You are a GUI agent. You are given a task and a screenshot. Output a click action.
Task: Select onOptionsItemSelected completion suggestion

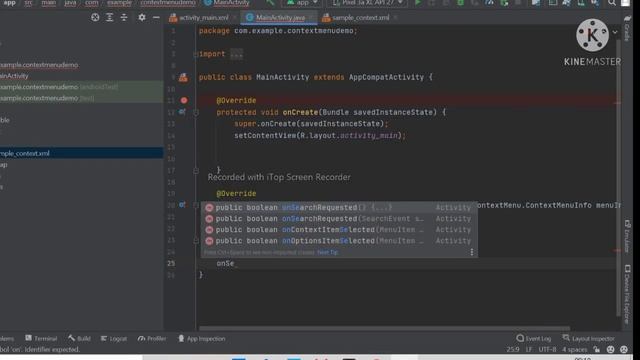[339, 241]
